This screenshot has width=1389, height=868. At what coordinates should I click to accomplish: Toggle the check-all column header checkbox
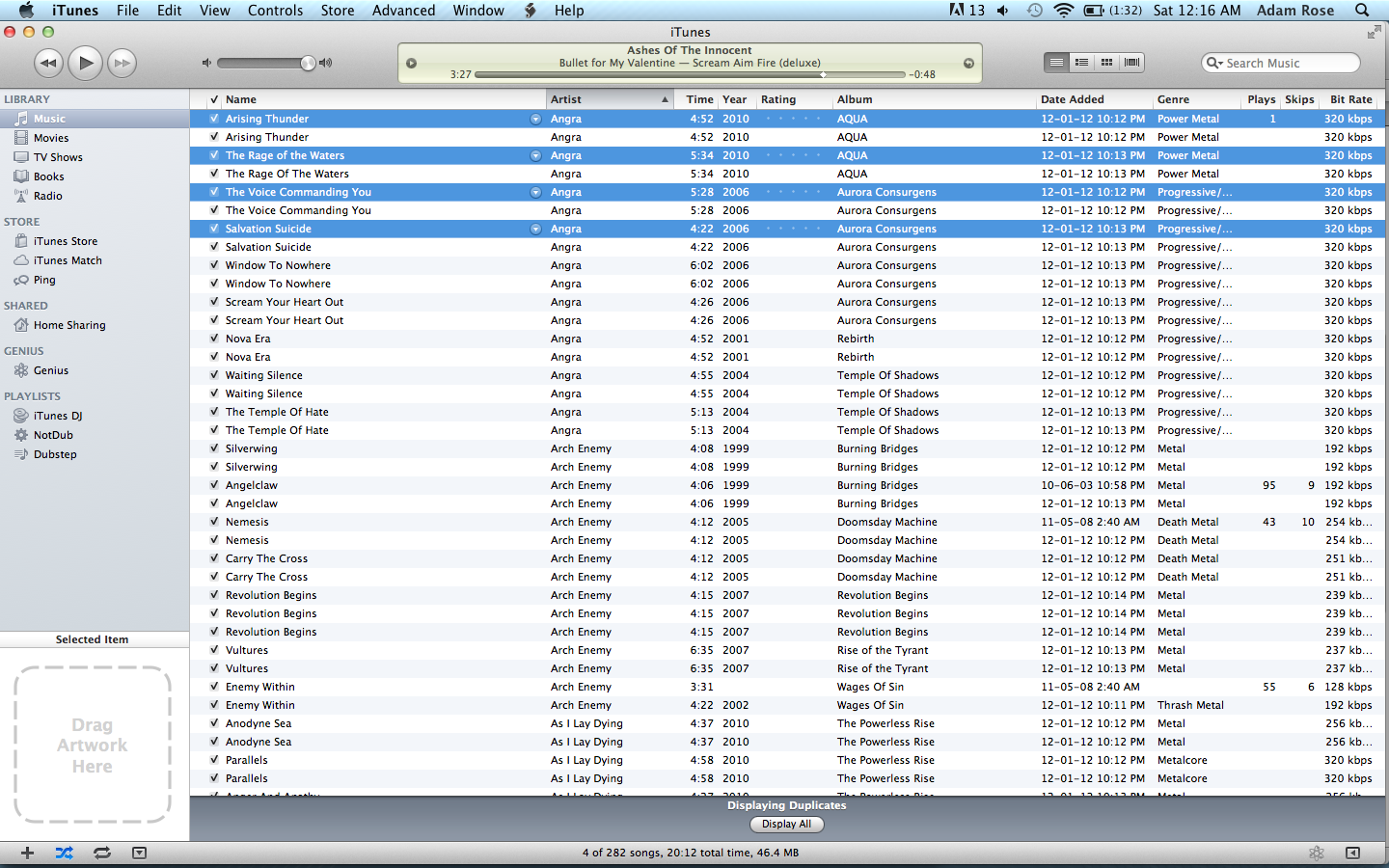[214, 99]
